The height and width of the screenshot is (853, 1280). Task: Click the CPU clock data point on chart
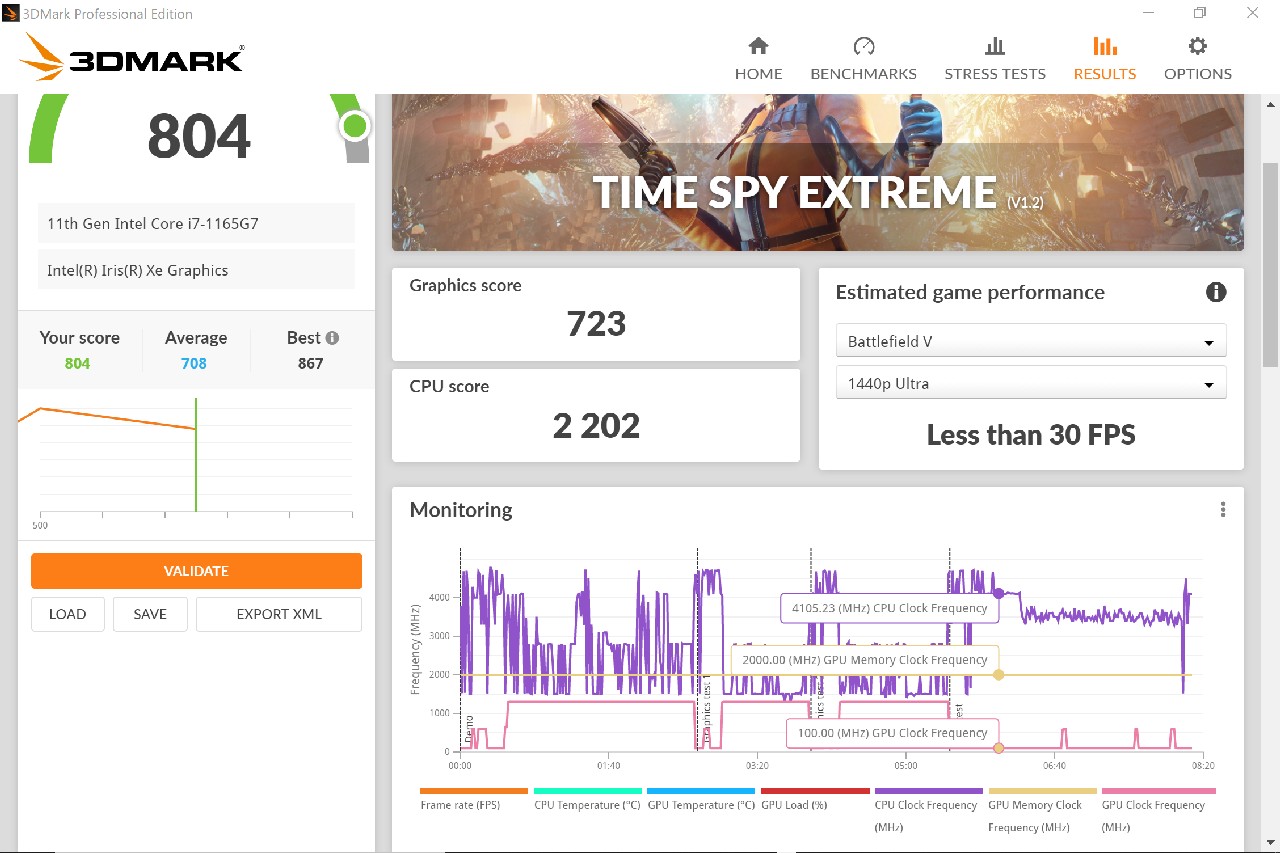point(998,594)
